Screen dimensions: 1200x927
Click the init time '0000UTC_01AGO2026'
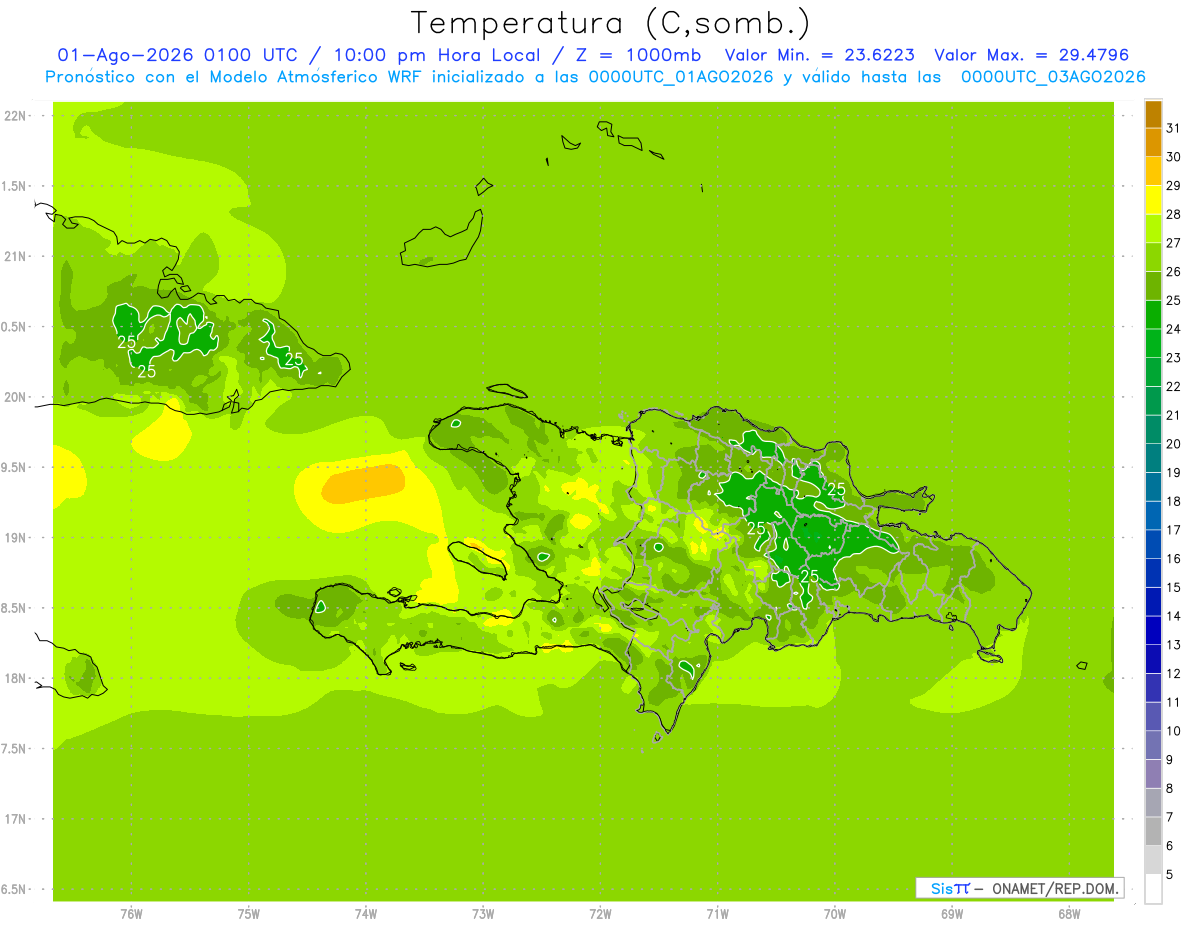[x=681, y=77]
